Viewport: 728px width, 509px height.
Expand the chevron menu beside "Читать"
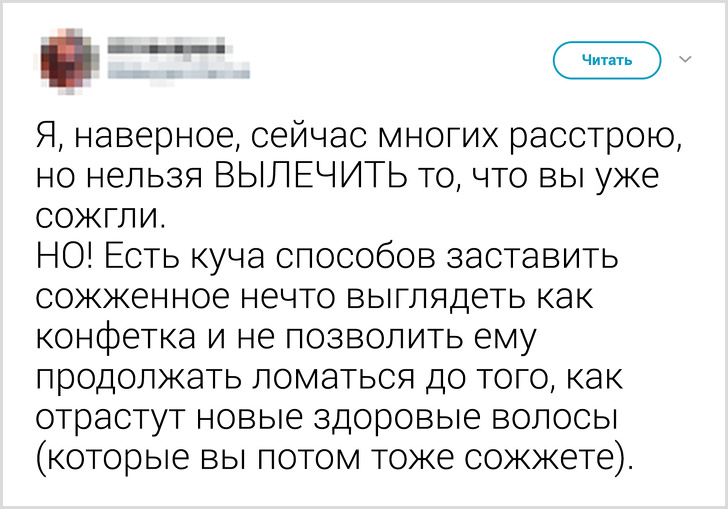point(685,60)
